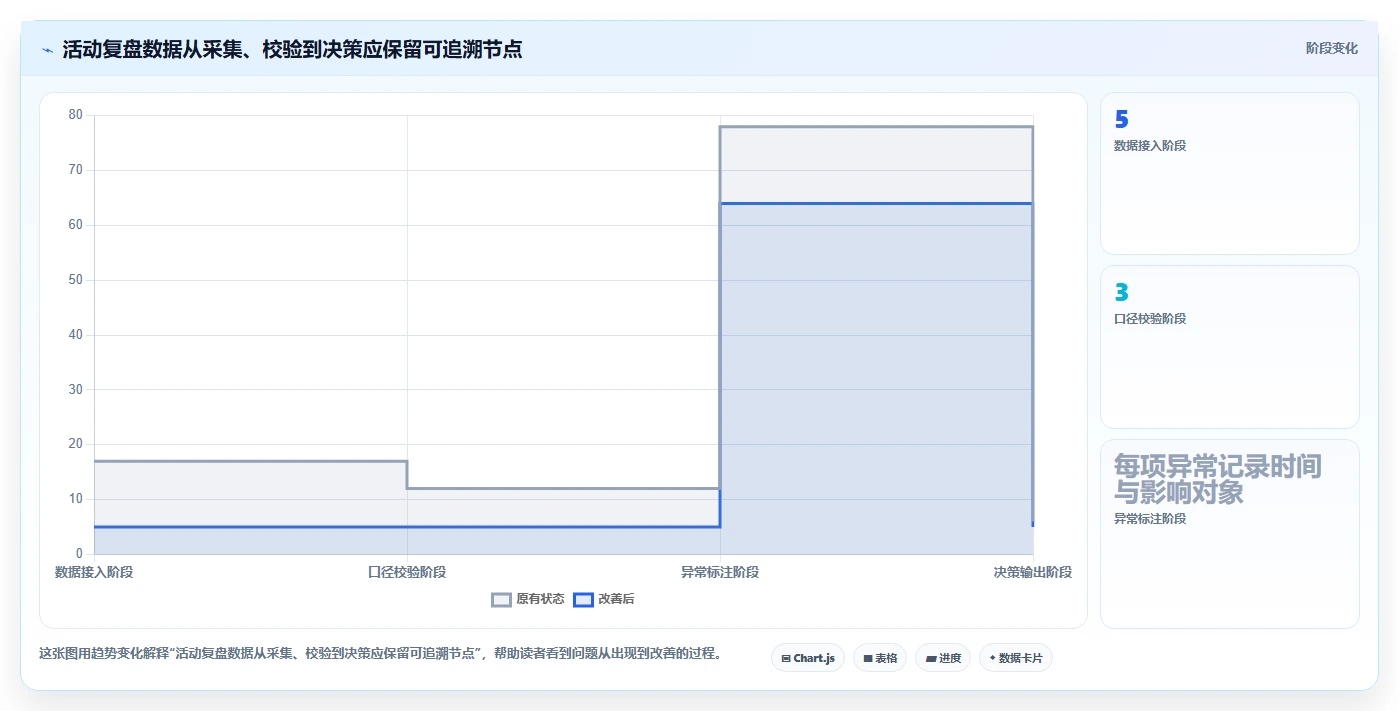Viewport: 1399px width, 711px height.
Task: Click the y-axis value 40
Action: click(76, 334)
